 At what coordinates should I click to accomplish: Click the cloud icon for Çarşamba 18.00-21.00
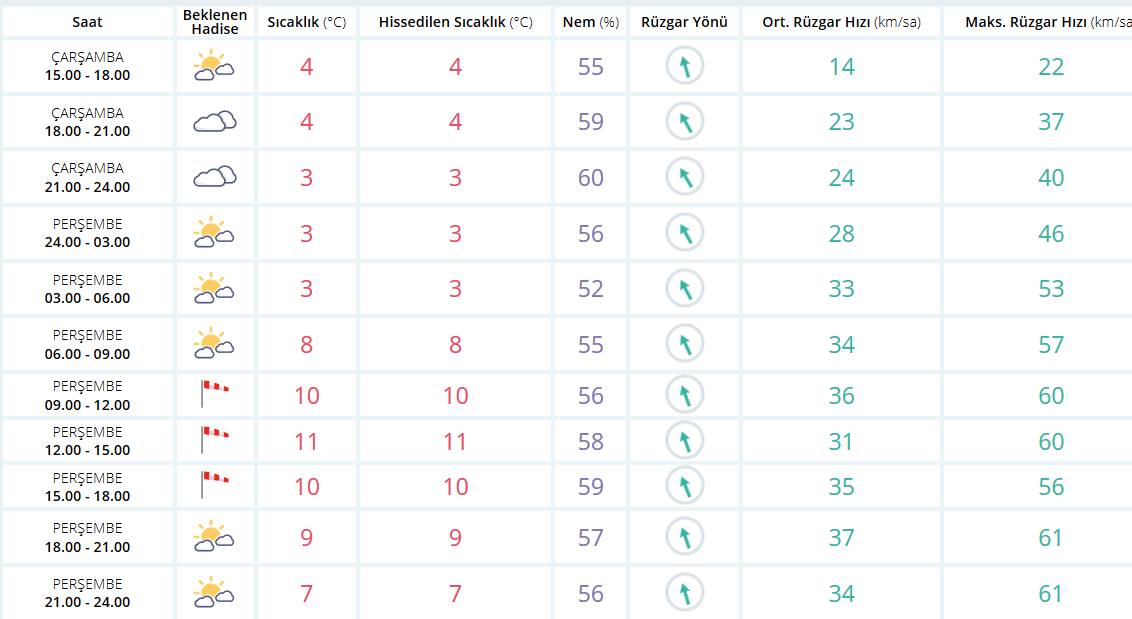[214, 122]
